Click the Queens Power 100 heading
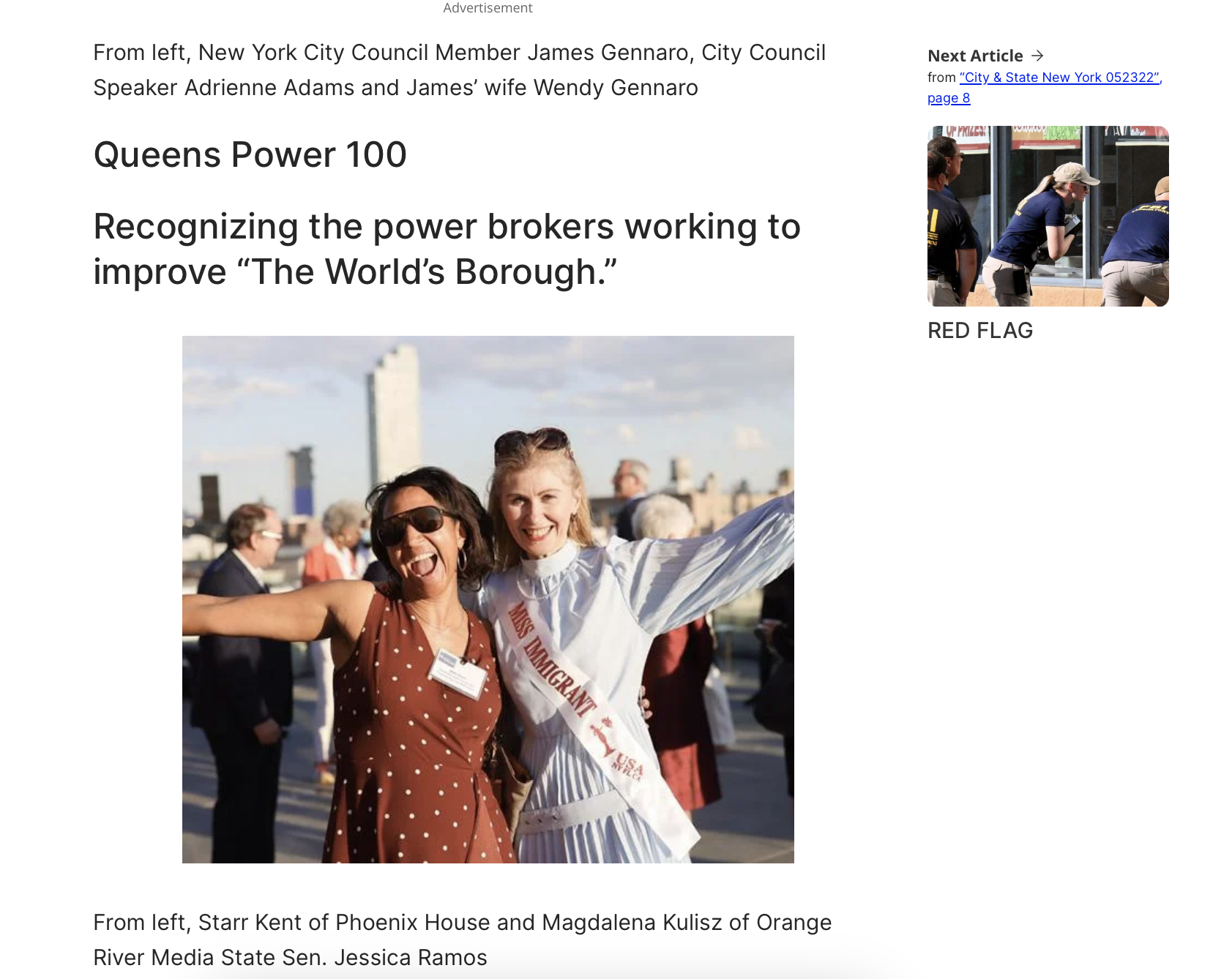Viewport: 1232px width, 979px height. coord(250,155)
